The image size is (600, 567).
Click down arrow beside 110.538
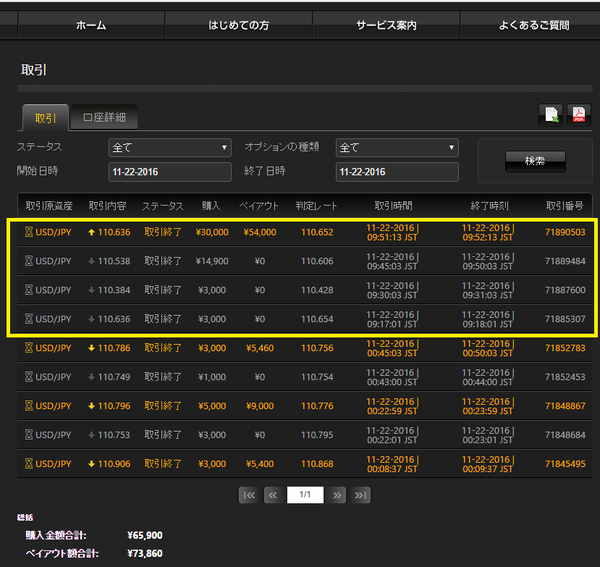(x=91, y=261)
